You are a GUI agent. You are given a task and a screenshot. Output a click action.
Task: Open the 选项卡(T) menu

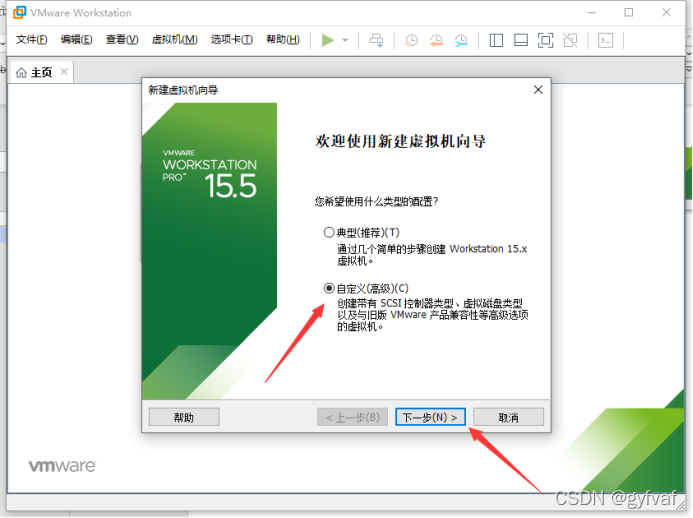(x=232, y=40)
